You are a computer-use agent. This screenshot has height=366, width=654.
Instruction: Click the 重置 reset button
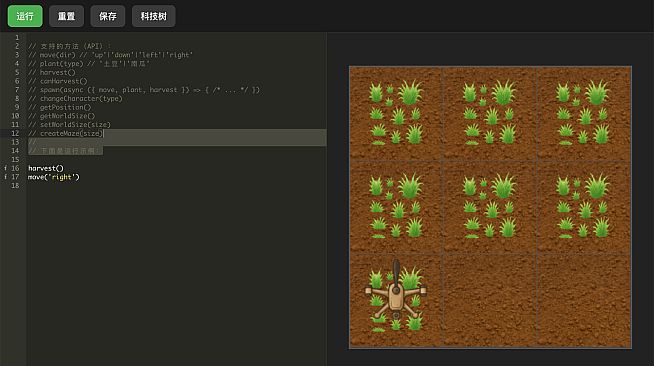coord(66,16)
